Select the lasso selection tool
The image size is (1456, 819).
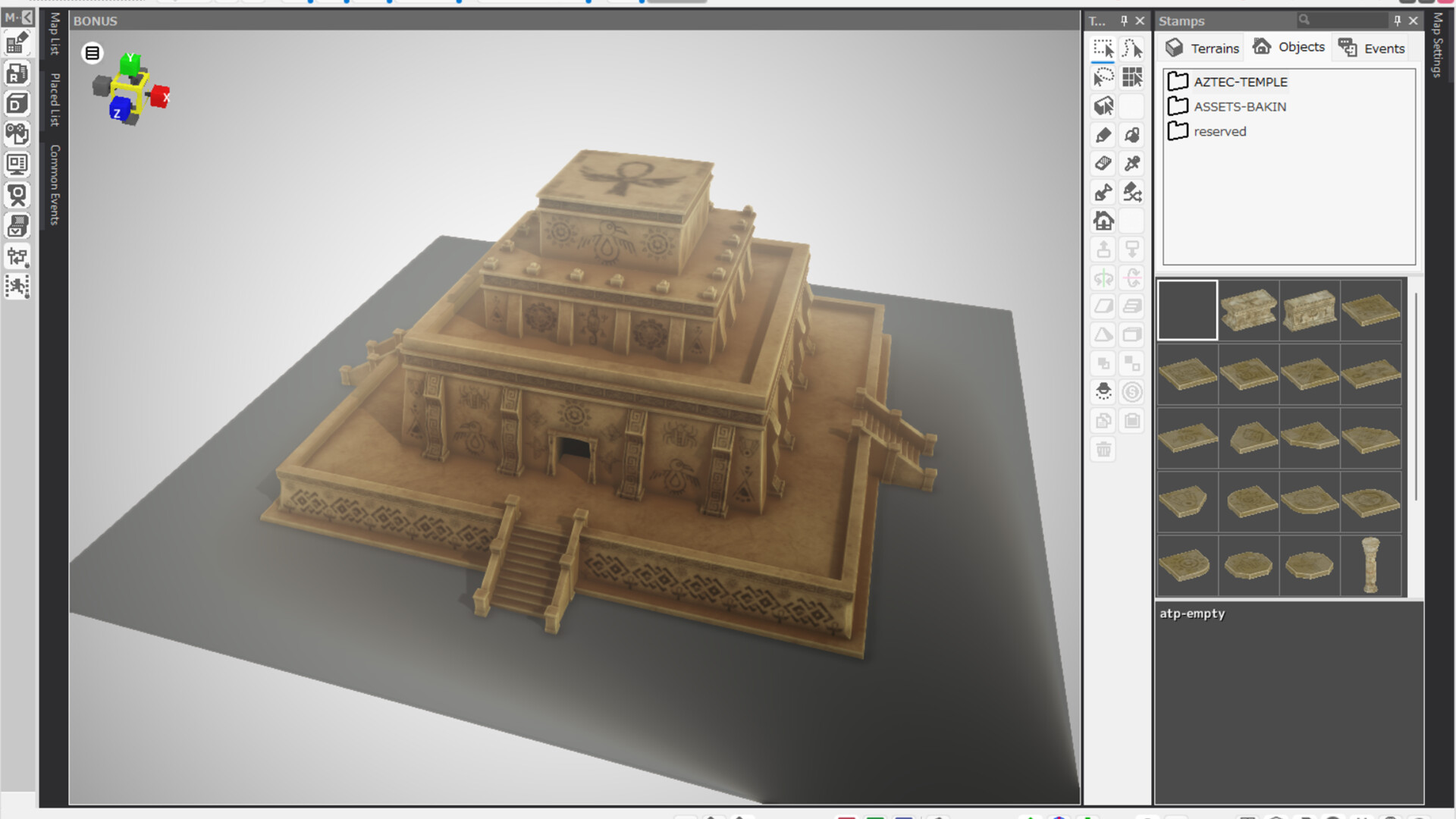1103,78
